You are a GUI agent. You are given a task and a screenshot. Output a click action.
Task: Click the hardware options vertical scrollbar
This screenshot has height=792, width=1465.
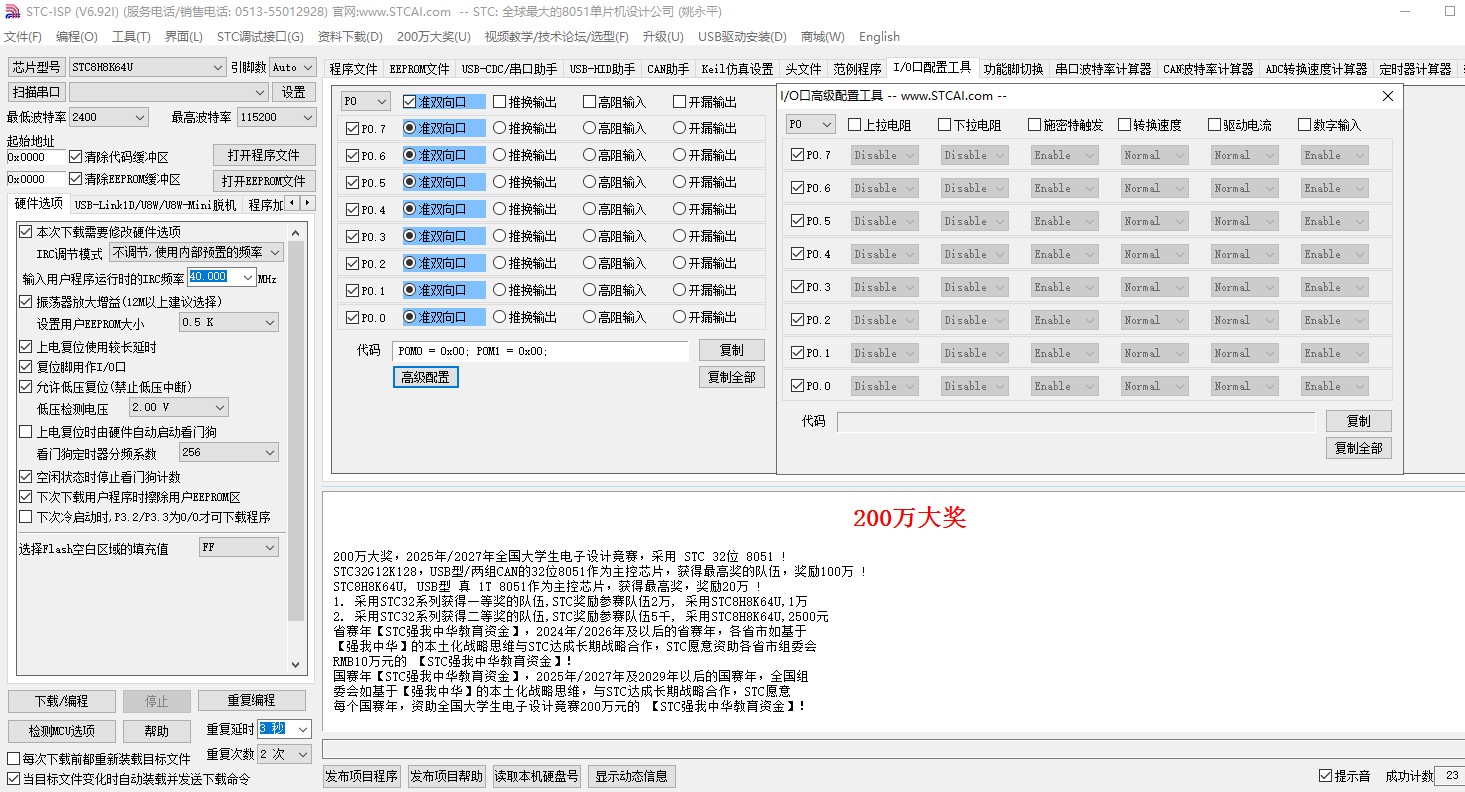296,446
